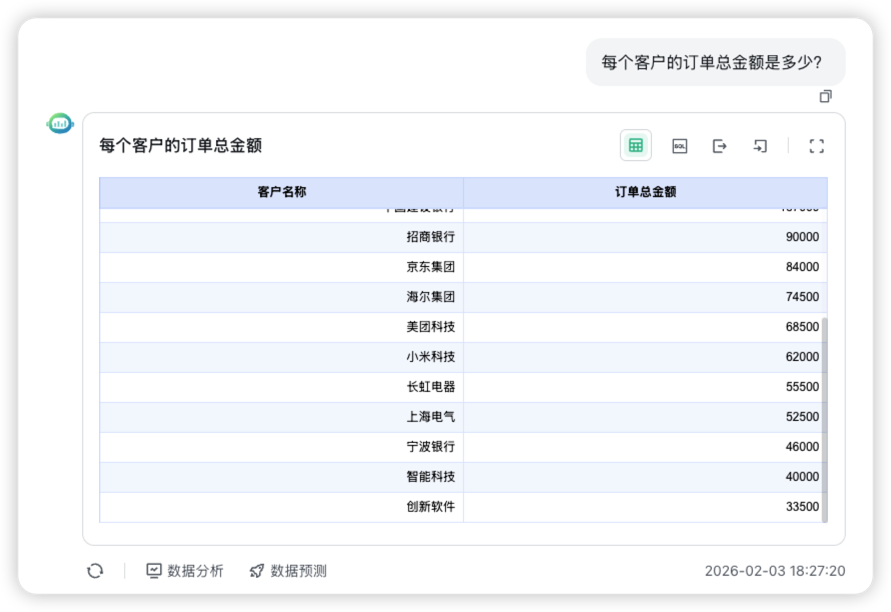Open 数据分析 analysis panel
The width and height of the screenshot is (891, 612).
coord(186,570)
